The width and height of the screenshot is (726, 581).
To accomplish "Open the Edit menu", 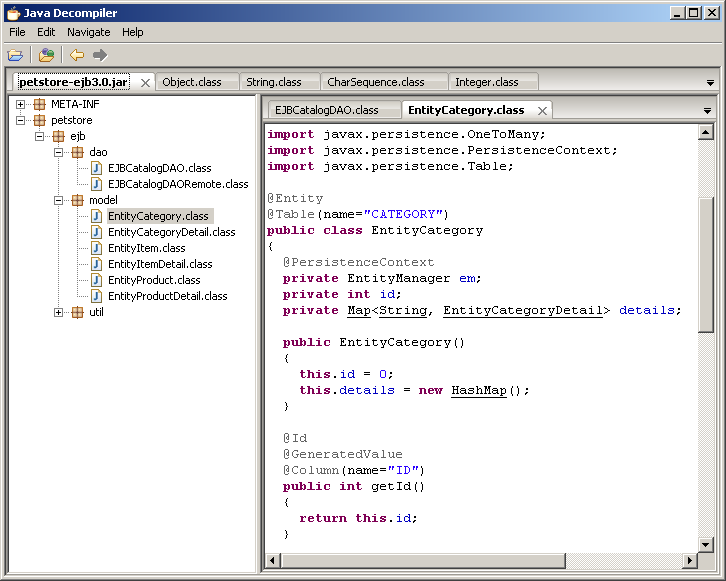I will tap(46, 32).
